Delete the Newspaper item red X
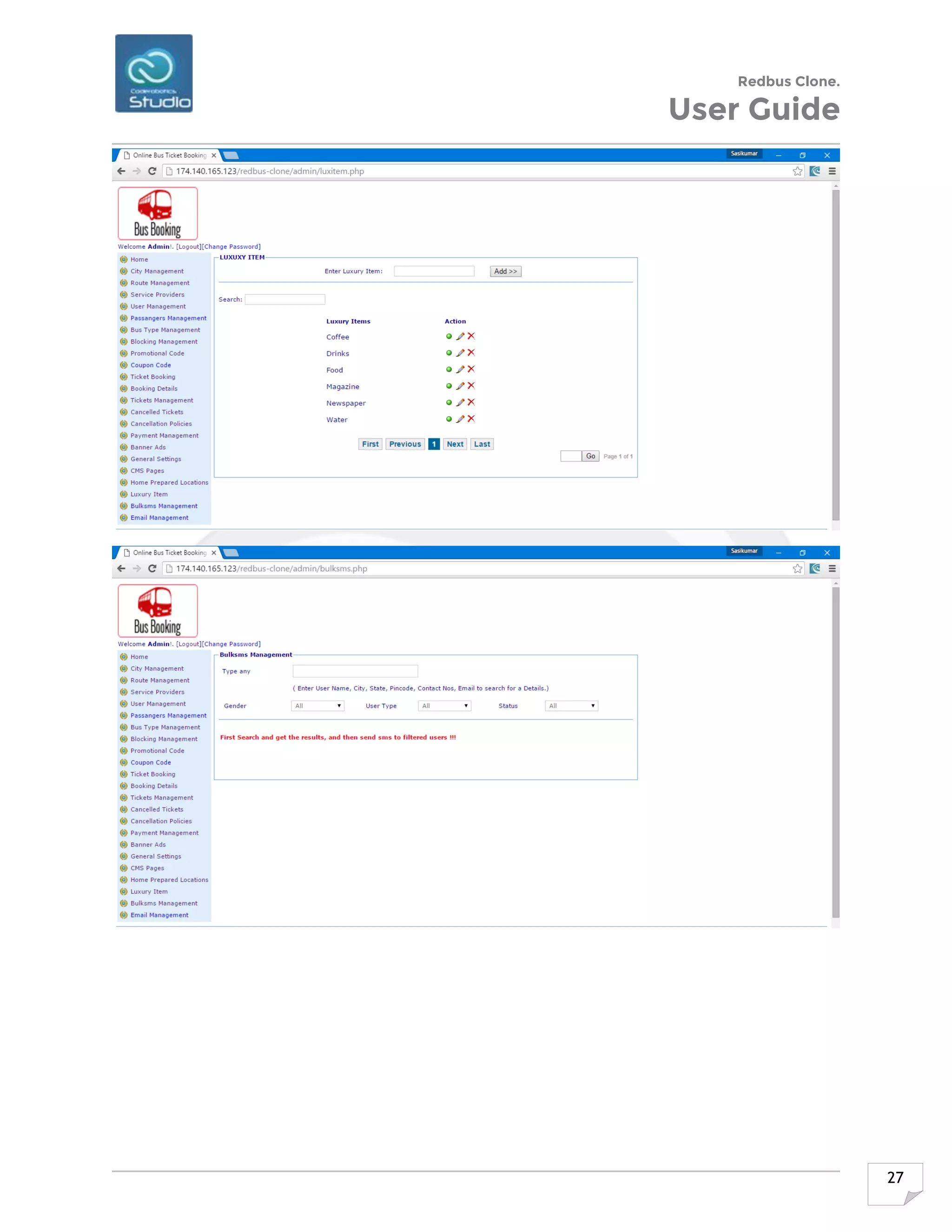Screen dimensions: 952x1232 pyautogui.click(x=471, y=402)
